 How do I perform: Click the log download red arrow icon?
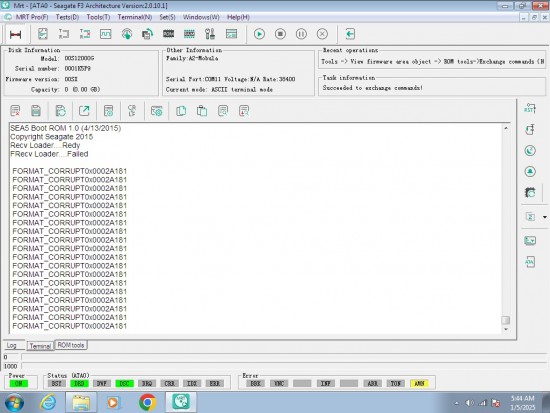(x=244, y=111)
